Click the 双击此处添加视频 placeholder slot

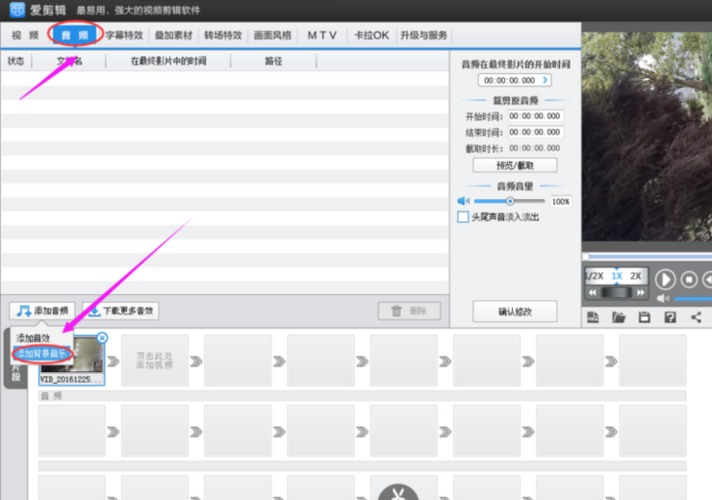click(155, 361)
